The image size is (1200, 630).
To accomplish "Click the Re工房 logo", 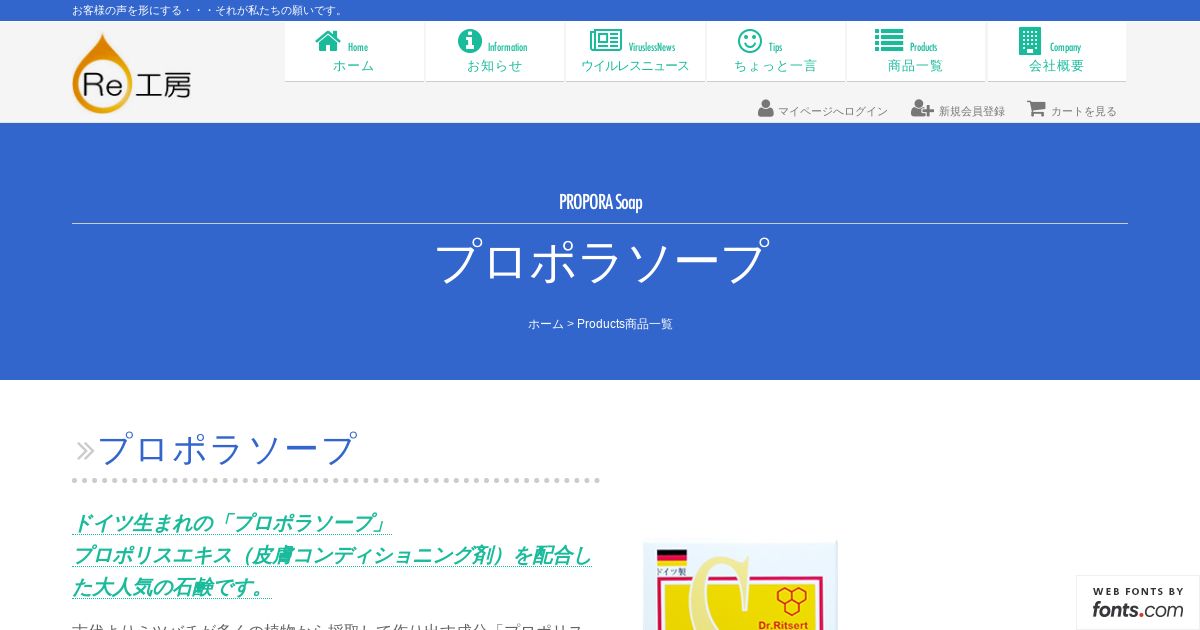I will point(131,74).
